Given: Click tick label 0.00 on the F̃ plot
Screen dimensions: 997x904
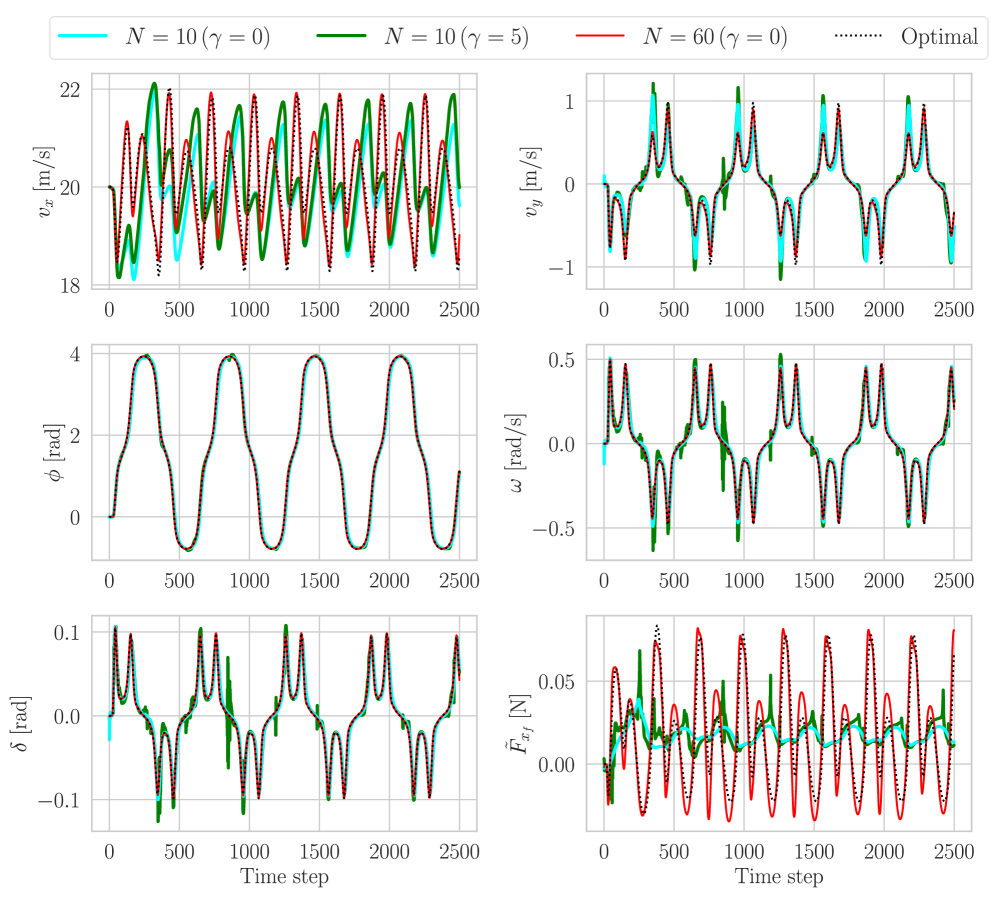Looking at the screenshot, I should pyautogui.click(x=556, y=765).
